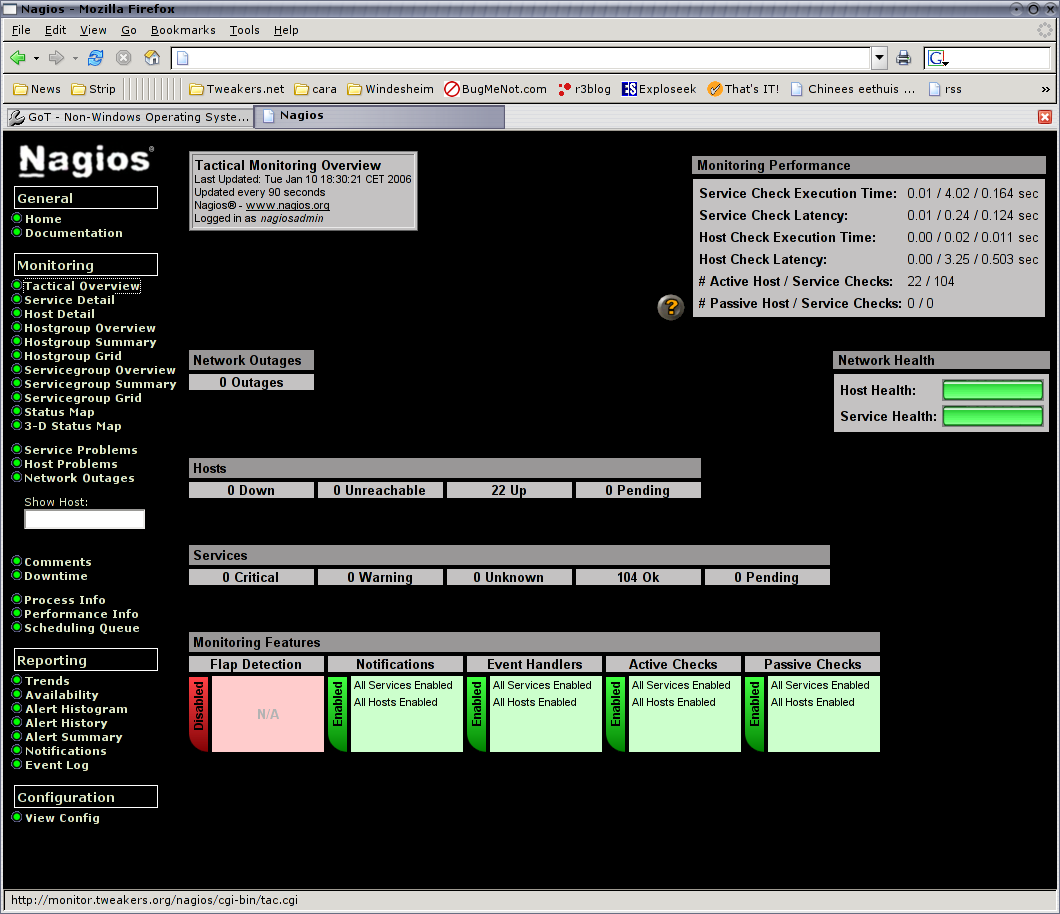Open the Exploseek bookmark
This screenshot has width=1060, height=914.
pos(659,89)
